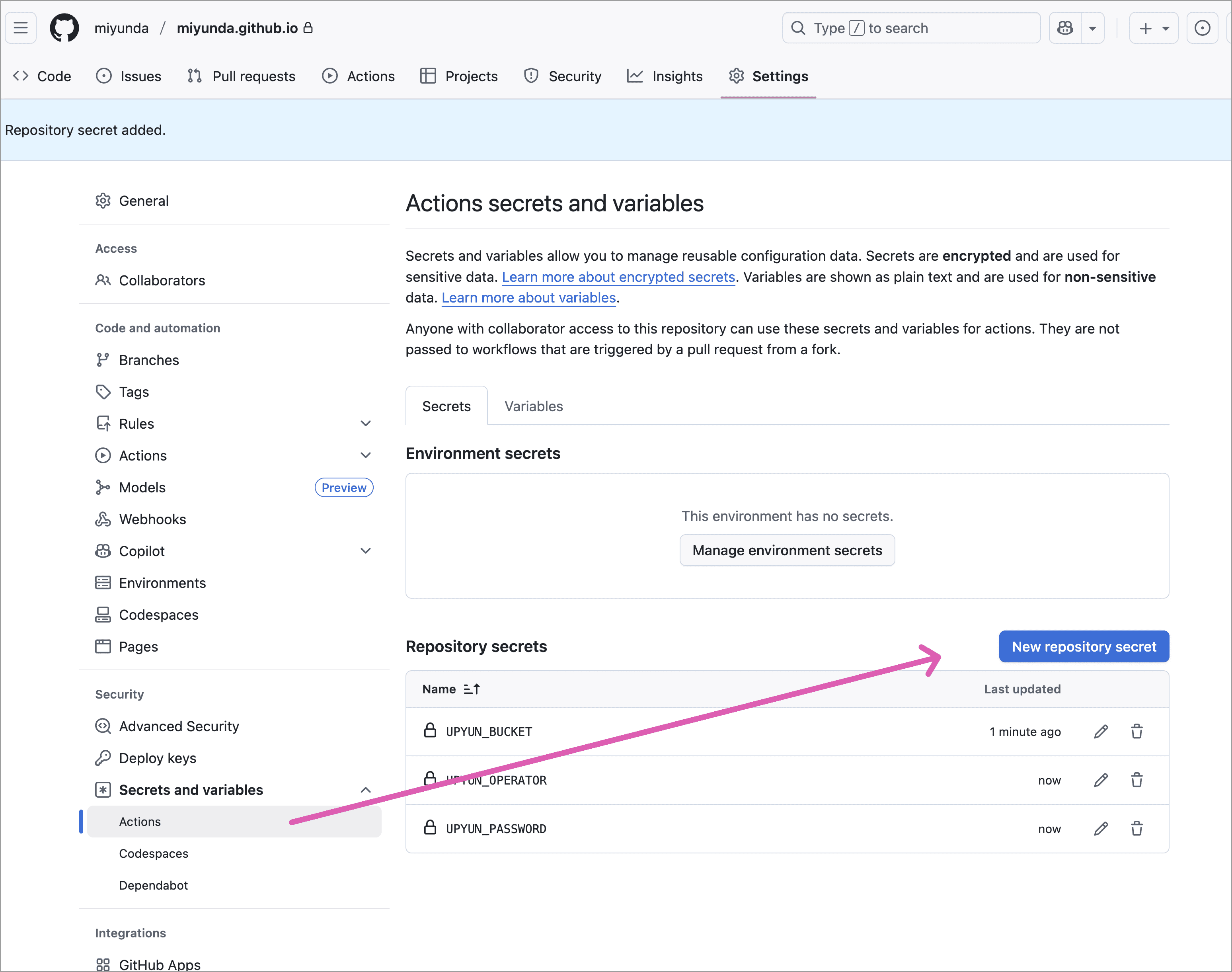Edit the UPYUN_BUCKET secret pencil icon
The height and width of the screenshot is (972, 1232).
click(x=1101, y=732)
